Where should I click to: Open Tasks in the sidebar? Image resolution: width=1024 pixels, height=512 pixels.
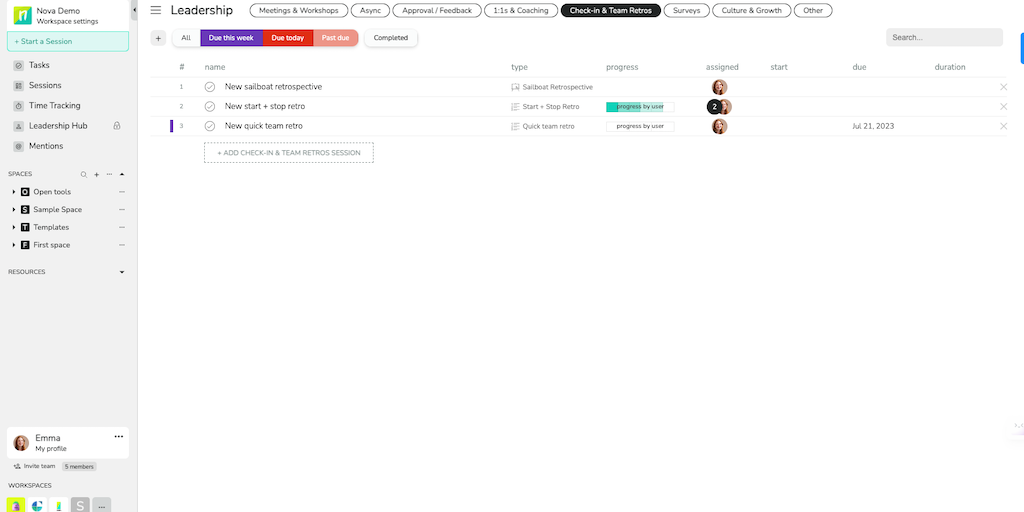click(x=39, y=65)
